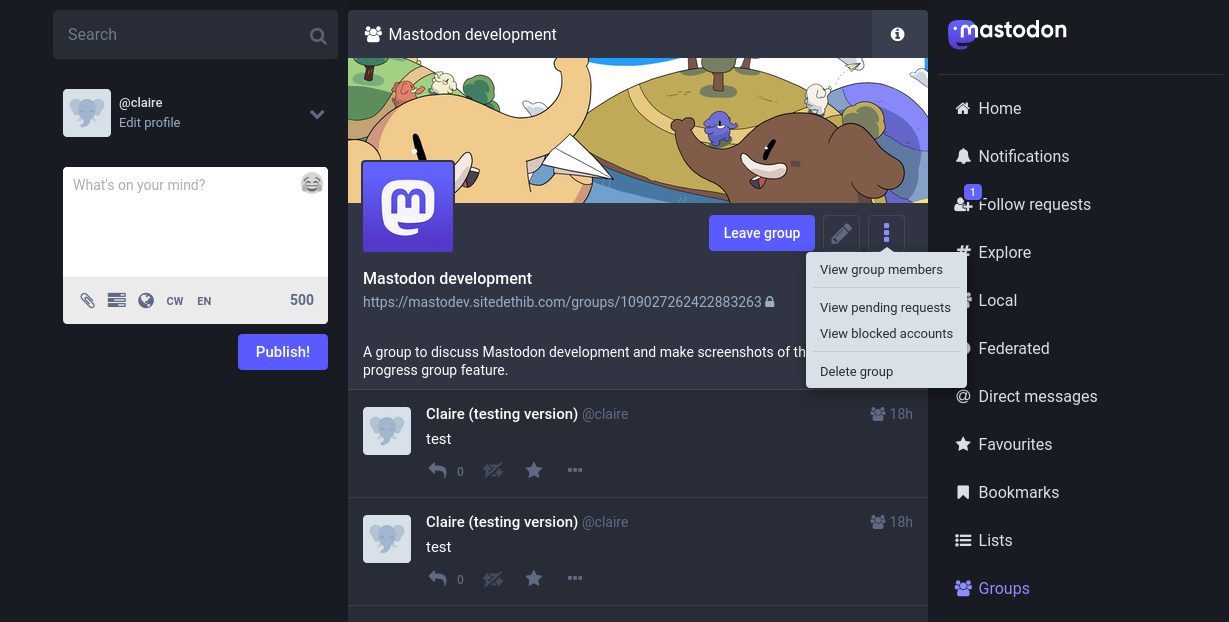Toggle the CW content warning
The height and width of the screenshot is (622, 1229).
click(x=175, y=301)
